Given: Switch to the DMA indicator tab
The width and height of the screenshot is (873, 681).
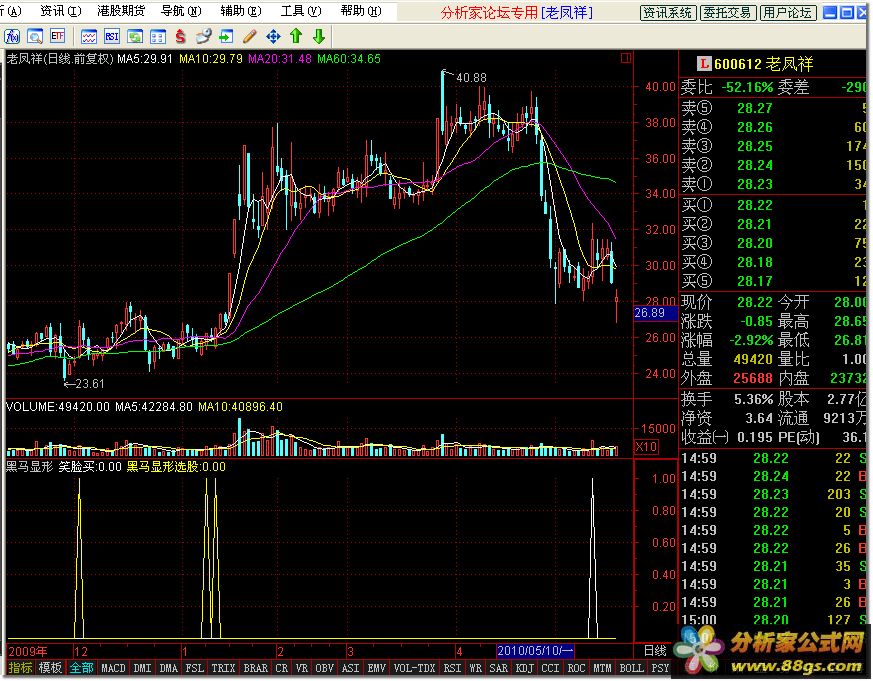Looking at the screenshot, I should tap(169, 668).
